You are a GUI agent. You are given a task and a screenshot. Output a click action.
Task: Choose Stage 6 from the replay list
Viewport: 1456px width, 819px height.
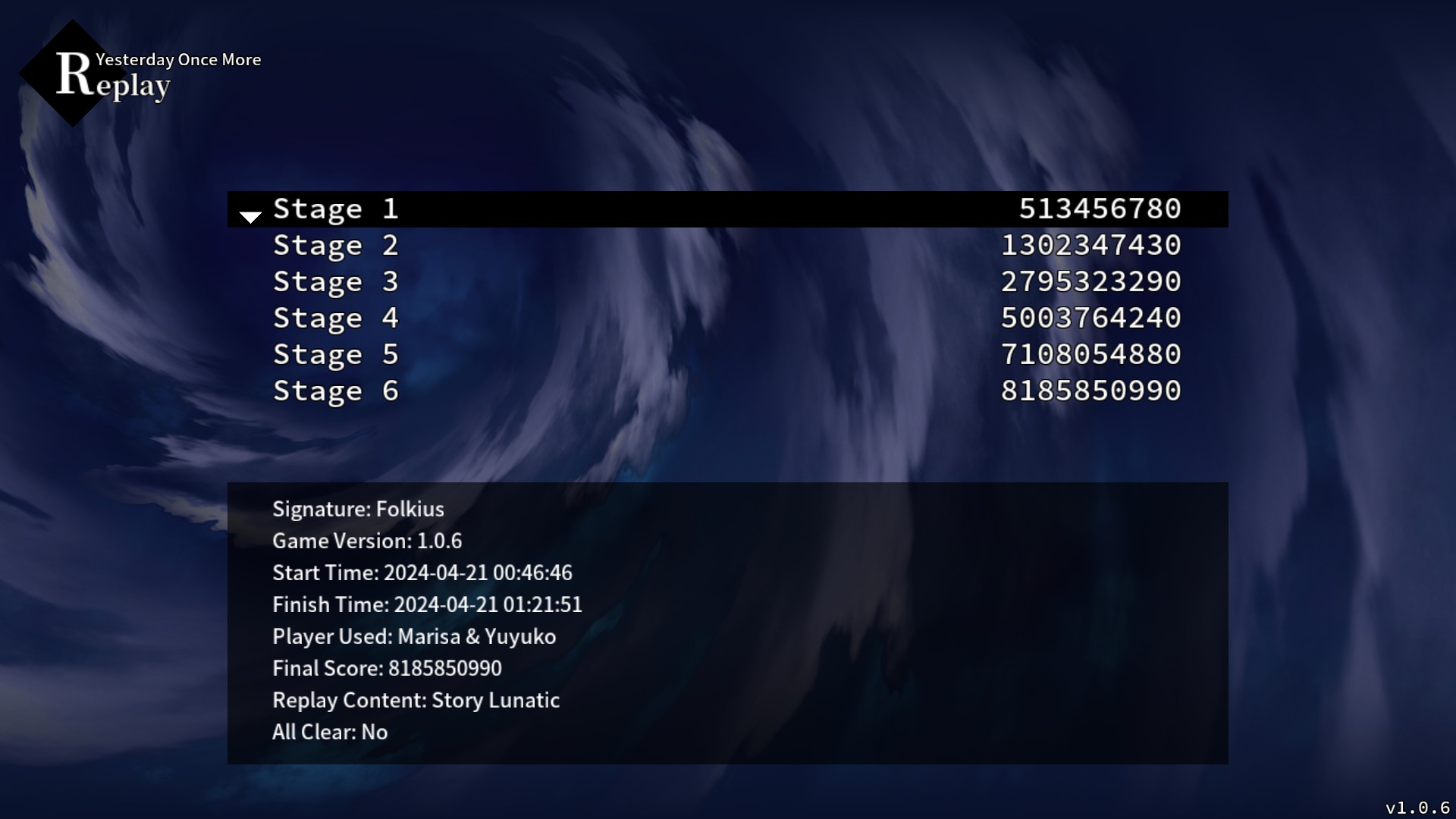point(336,391)
